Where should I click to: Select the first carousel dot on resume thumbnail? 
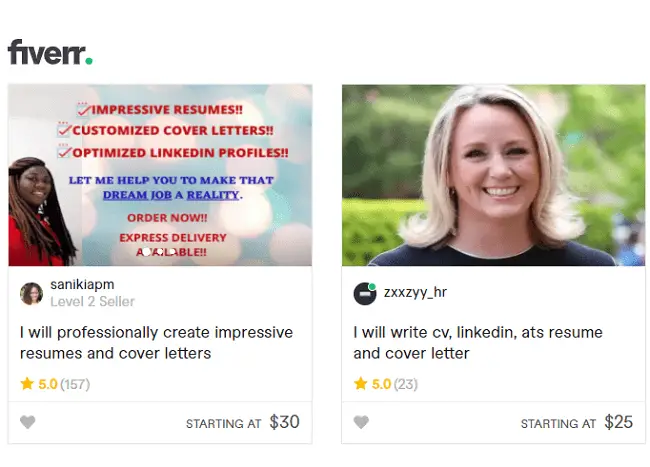tap(146, 252)
